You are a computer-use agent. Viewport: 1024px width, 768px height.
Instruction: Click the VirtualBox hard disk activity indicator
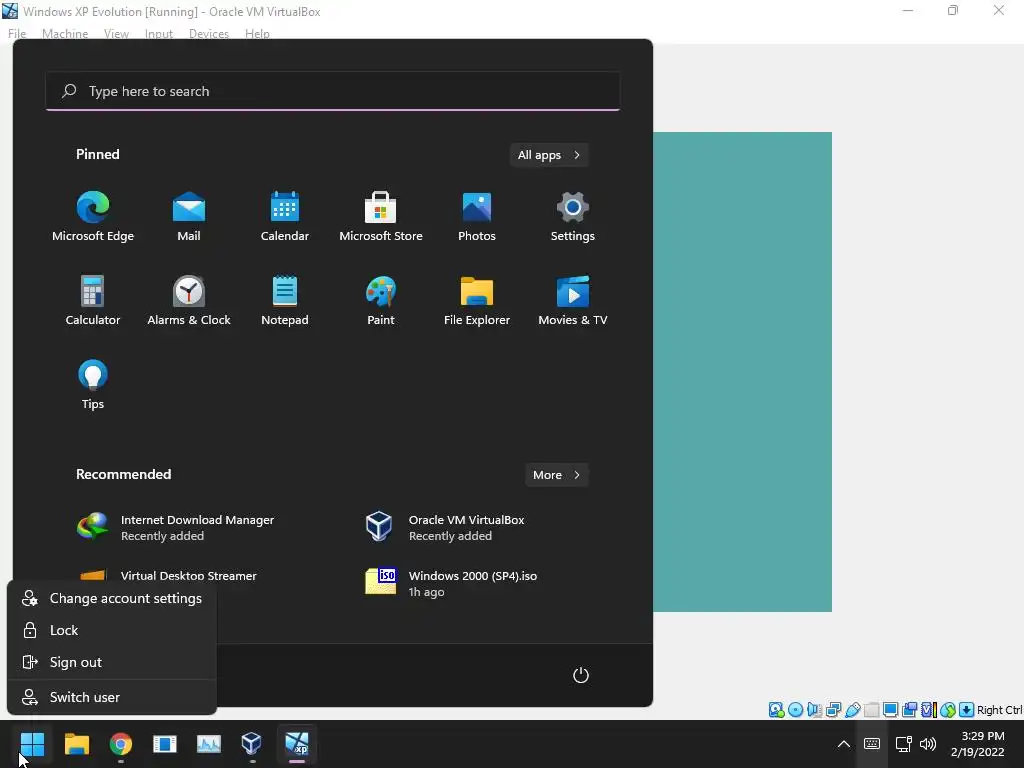776,710
